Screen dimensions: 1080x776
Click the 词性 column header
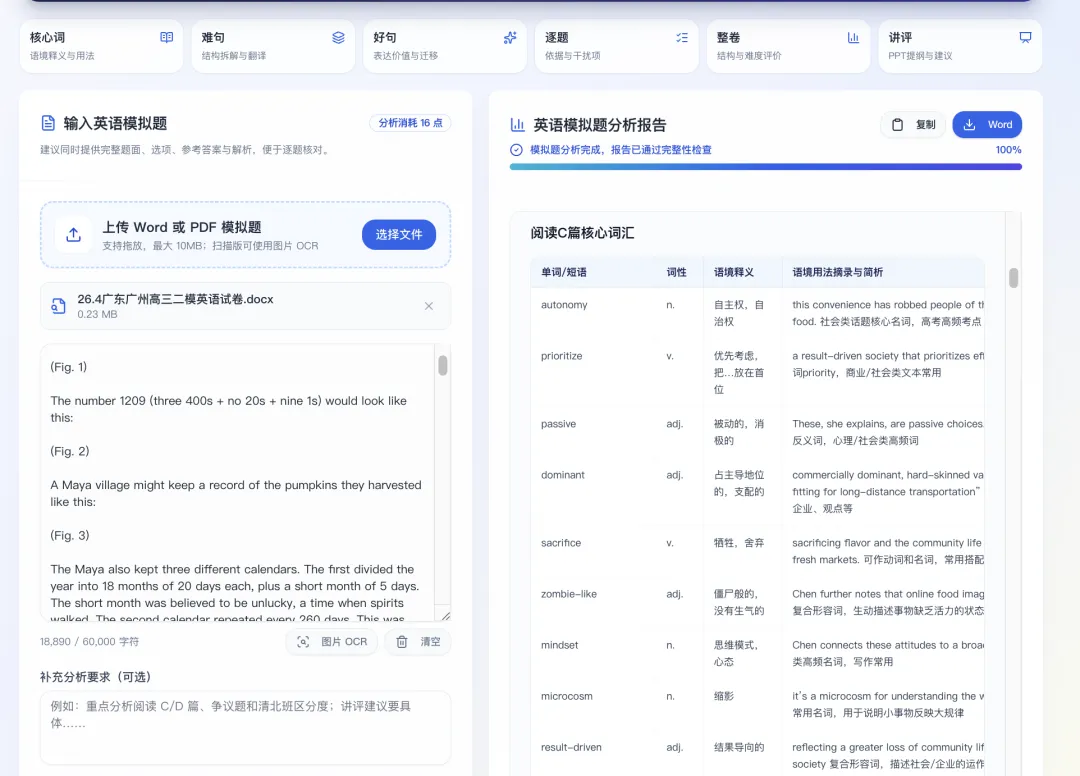pos(676,272)
